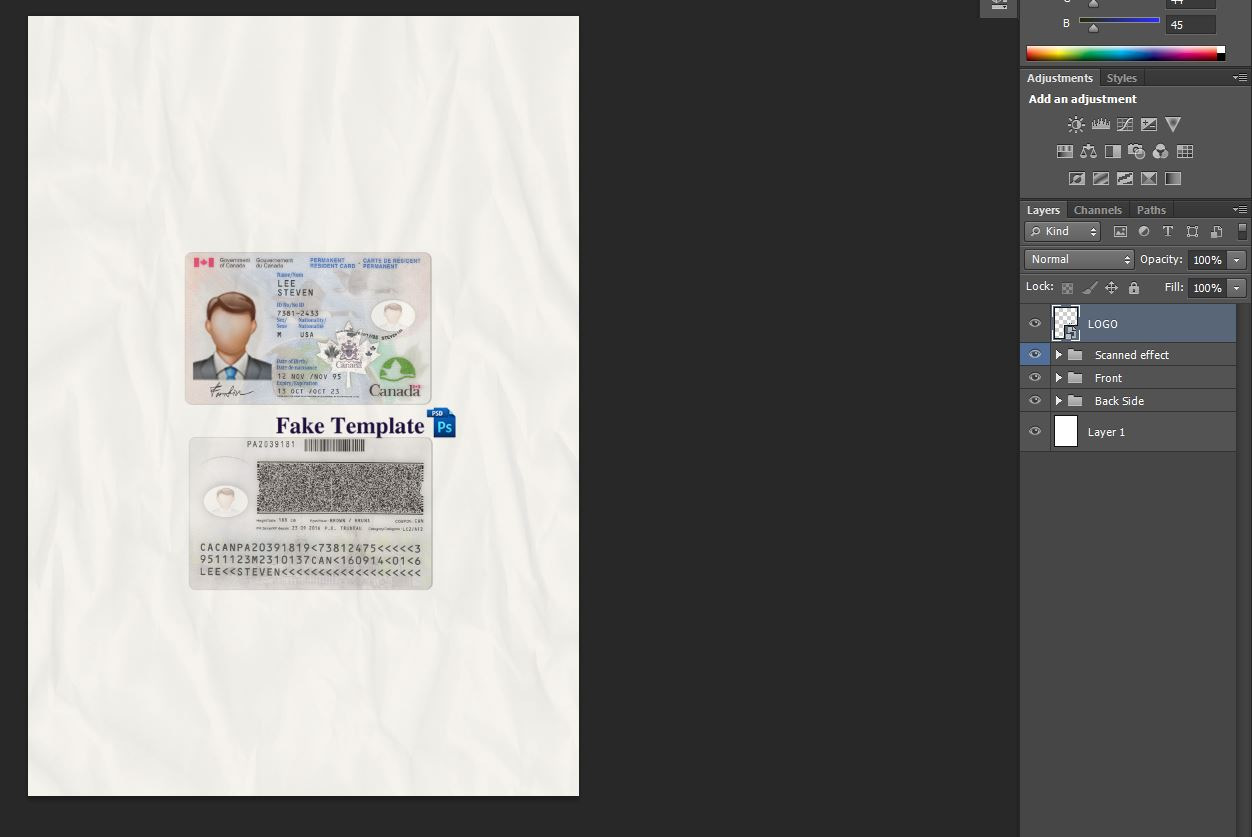Viewport: 1252px width, 837px height.
Task: Filter layers by type layers icon
Action: coord(1168,232)
